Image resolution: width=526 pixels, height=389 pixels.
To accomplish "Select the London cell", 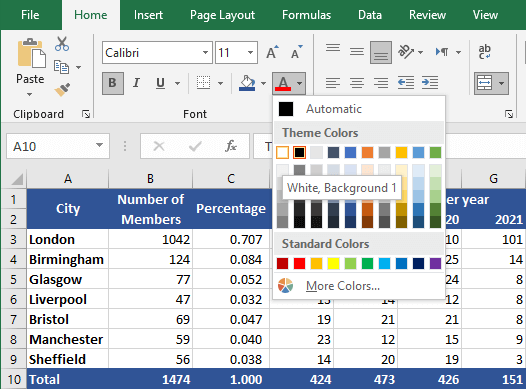I will [67, 239].
